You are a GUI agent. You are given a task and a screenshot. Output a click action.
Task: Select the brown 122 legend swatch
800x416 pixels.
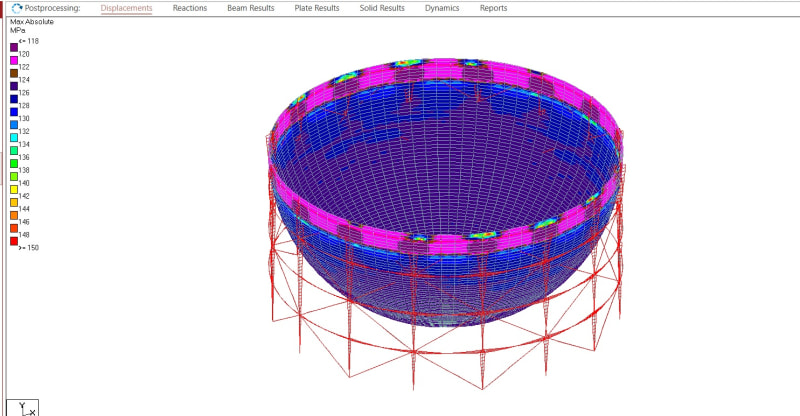tap(14, 73)
